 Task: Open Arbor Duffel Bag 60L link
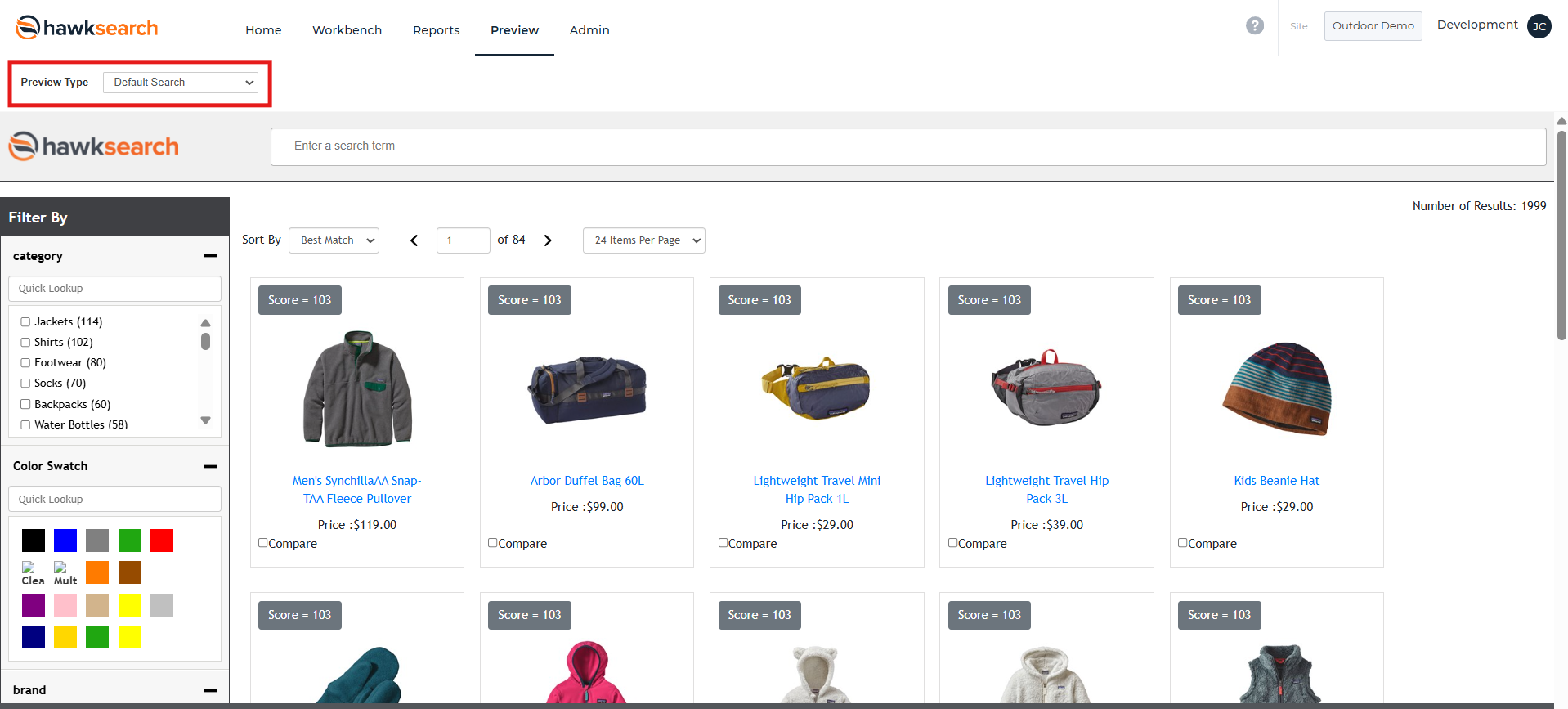click(587, 481)
